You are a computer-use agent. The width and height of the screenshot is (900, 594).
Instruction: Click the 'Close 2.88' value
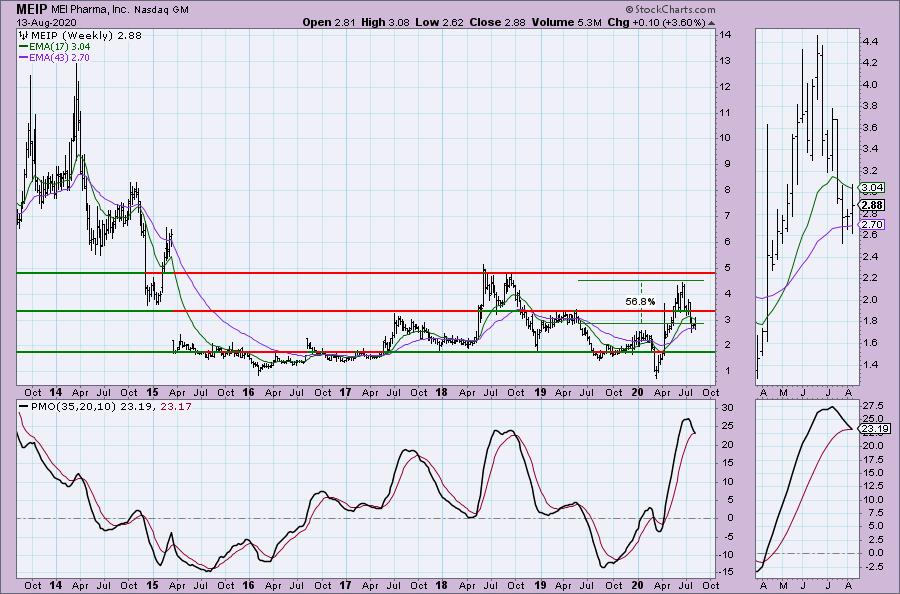[x=498, y=22]
